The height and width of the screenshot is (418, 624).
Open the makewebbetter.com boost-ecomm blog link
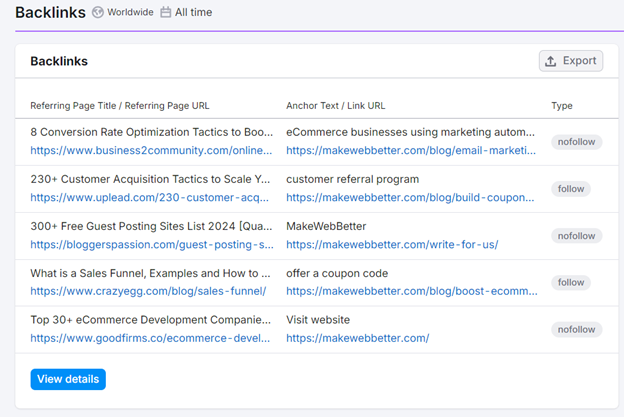click(x=412, y=291)
